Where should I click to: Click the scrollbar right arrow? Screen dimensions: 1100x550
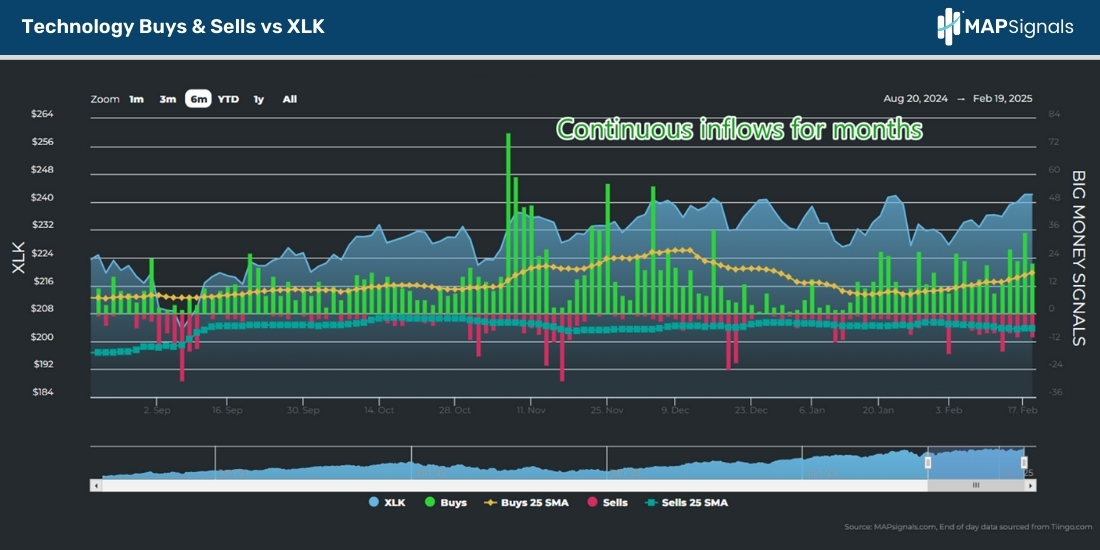(x=1031, y=485)
